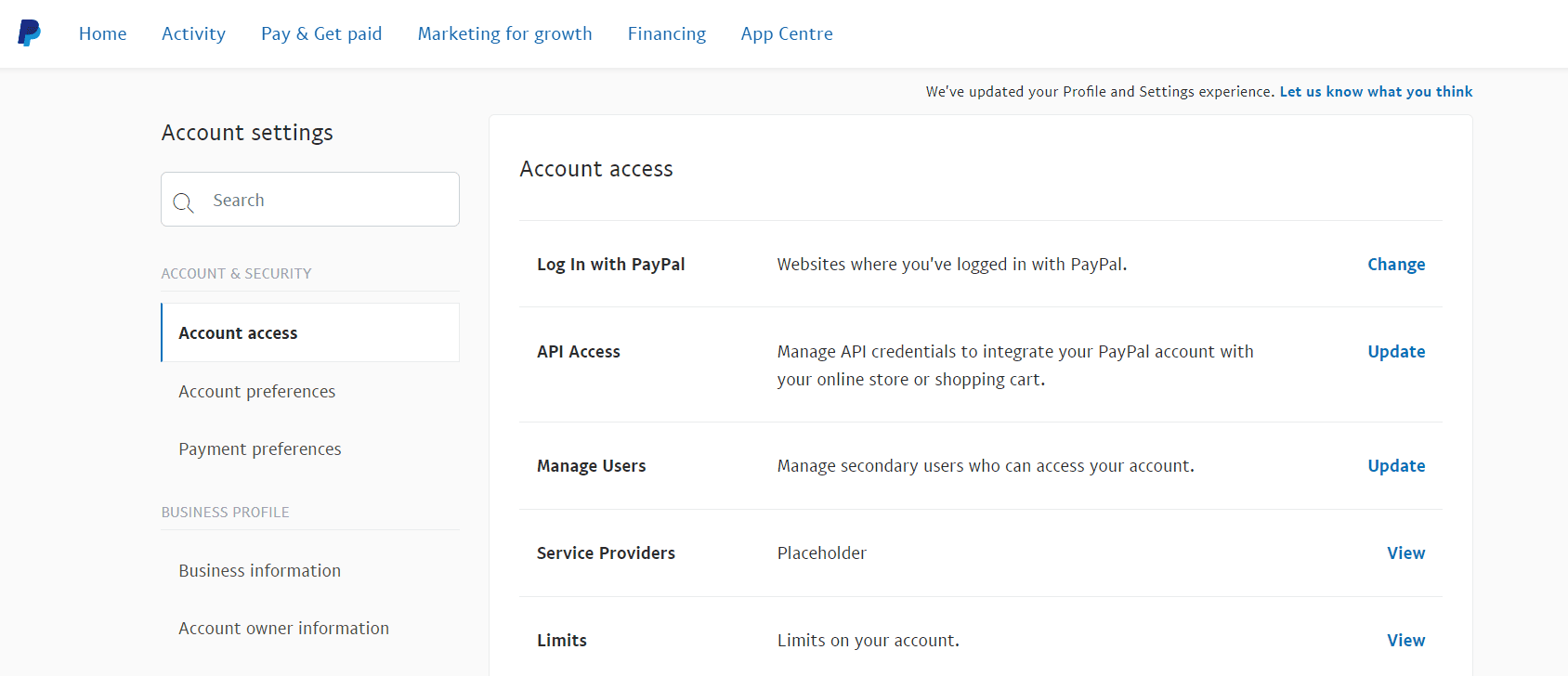Open Payment preferences in the sidebar

(x=259, y=448)
